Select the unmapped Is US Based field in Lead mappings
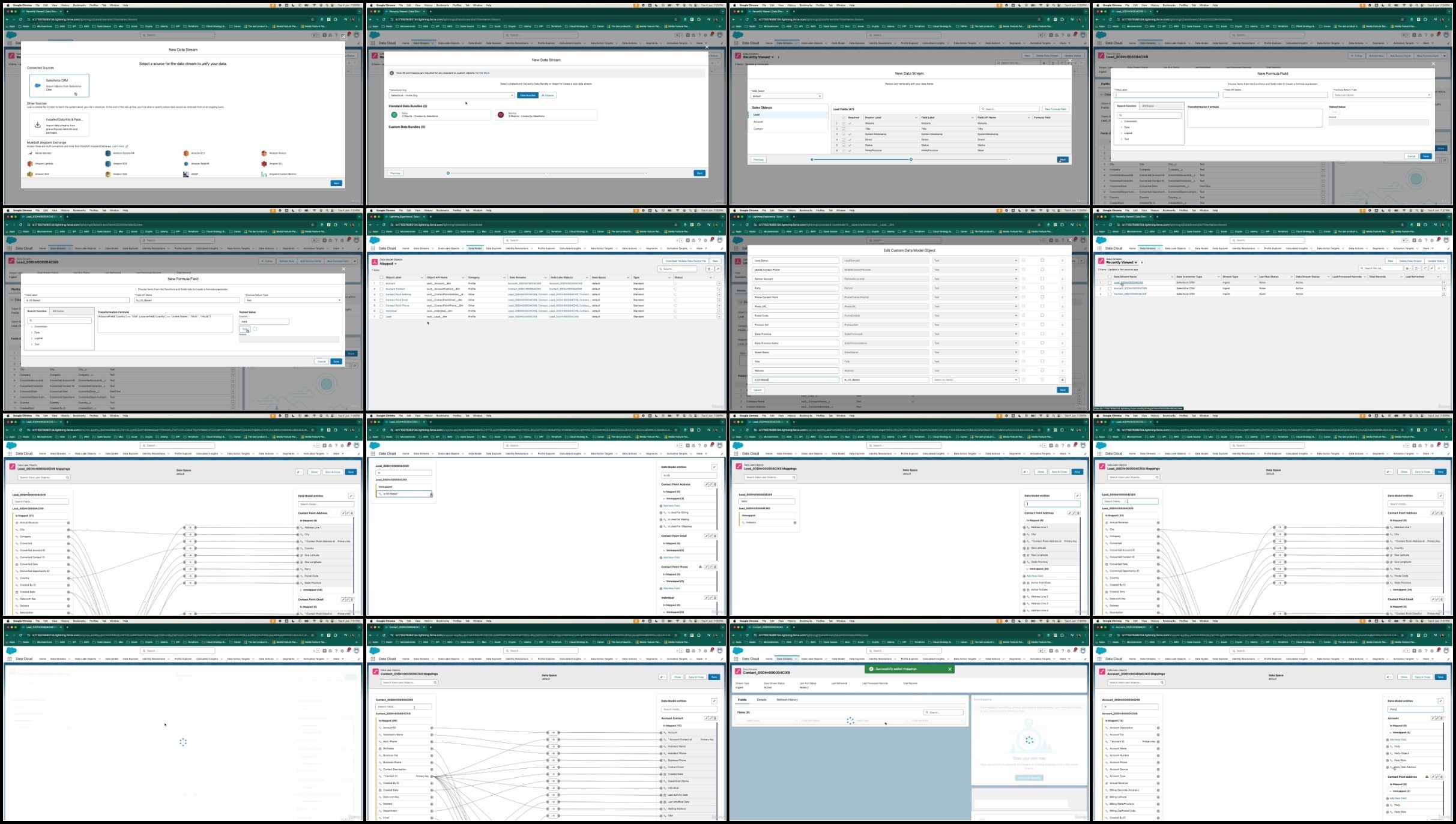 405,494
